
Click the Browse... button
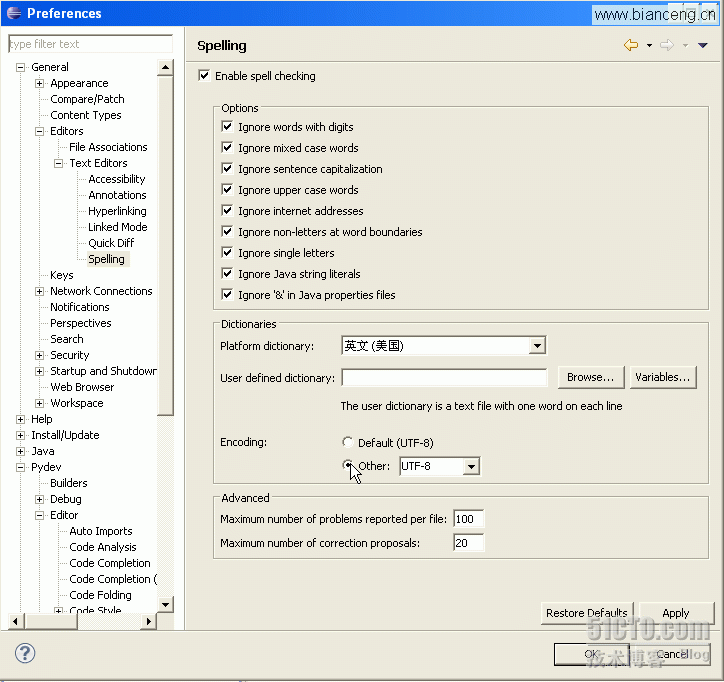(x=591, y=377)
